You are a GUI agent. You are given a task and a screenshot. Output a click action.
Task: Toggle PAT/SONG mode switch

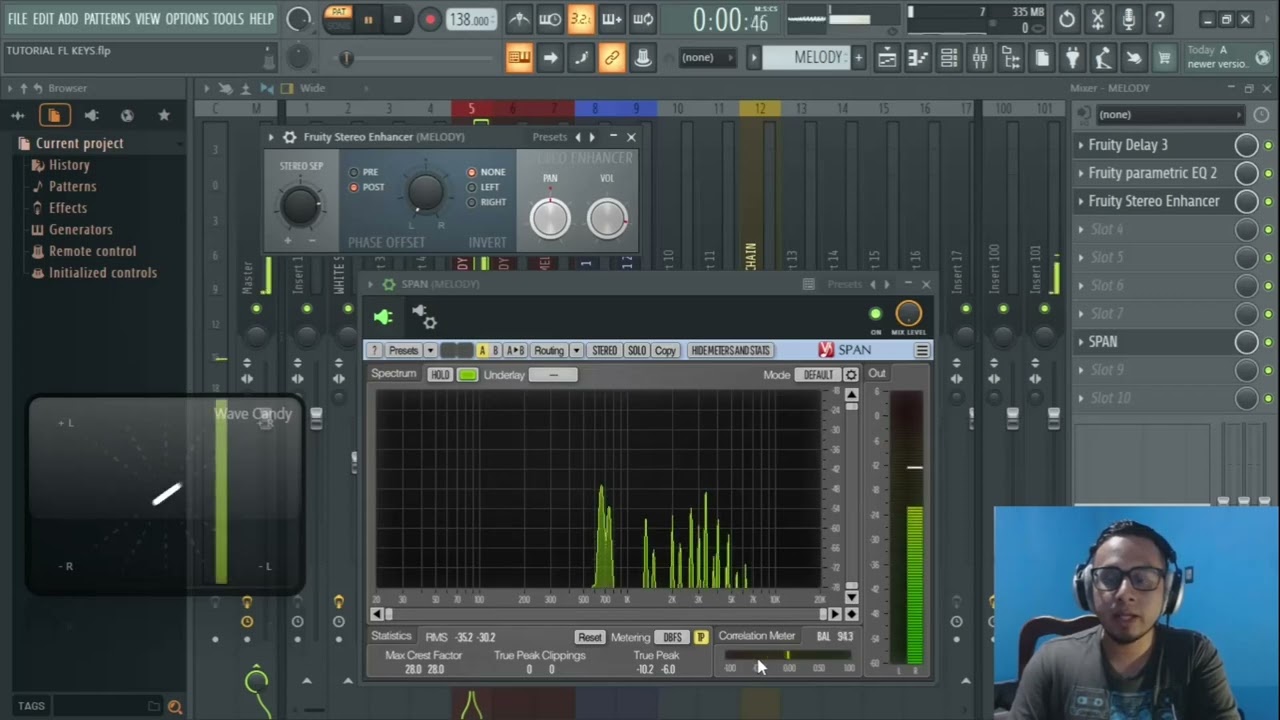point(338,19)
